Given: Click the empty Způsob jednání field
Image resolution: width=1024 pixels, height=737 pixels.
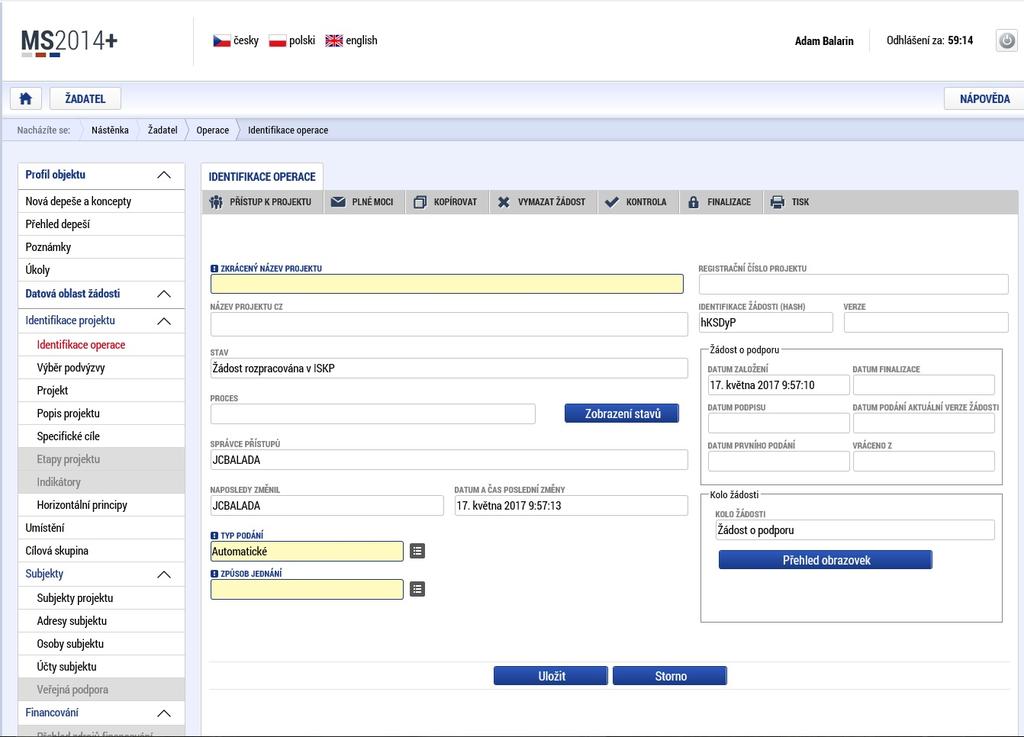Looking at the screenshot, I should pos(307,590).
